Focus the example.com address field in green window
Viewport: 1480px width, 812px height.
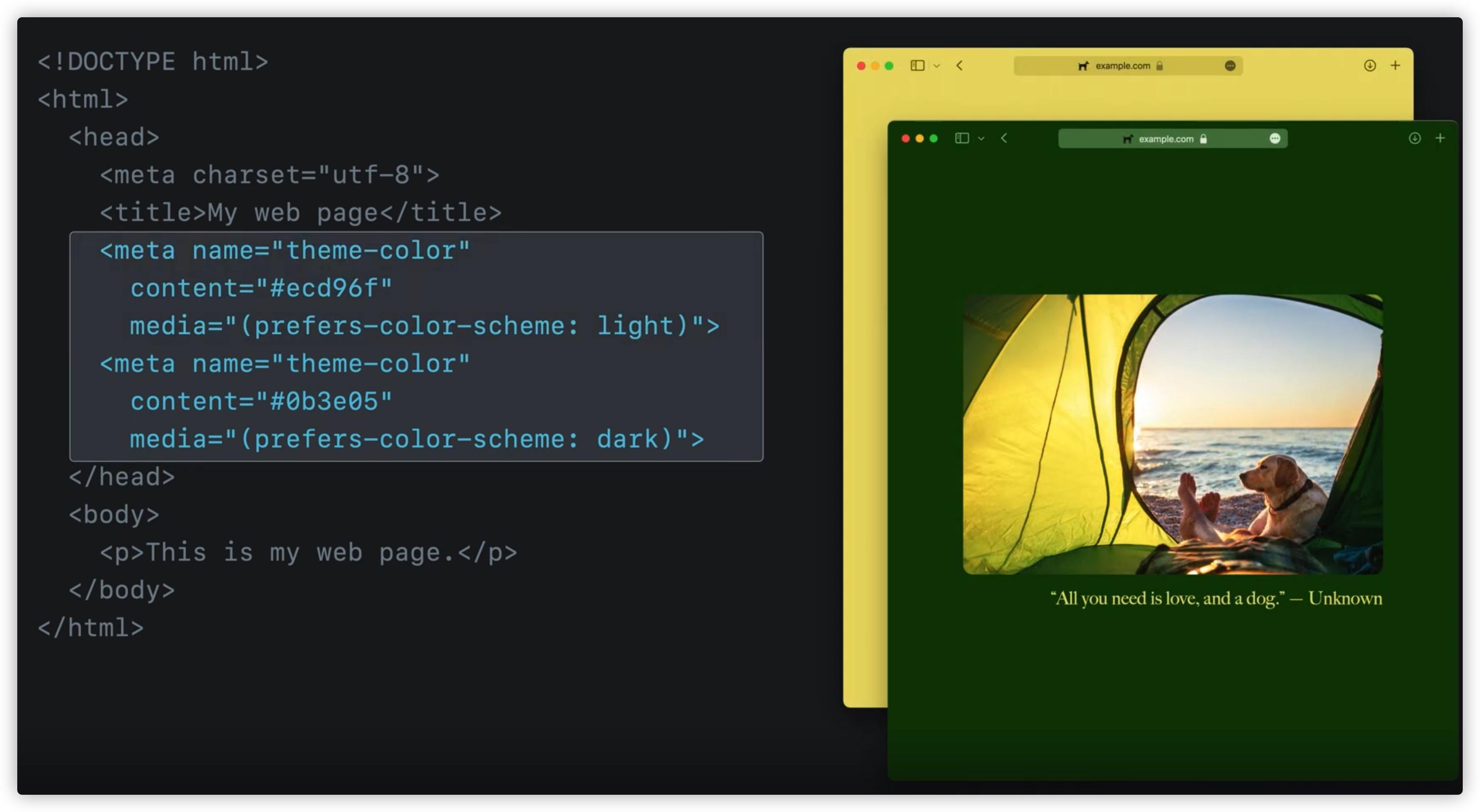[1166, 139]
